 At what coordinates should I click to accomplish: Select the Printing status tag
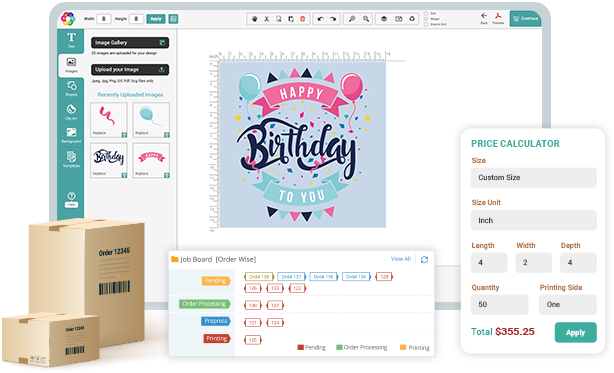pos(217,339)
